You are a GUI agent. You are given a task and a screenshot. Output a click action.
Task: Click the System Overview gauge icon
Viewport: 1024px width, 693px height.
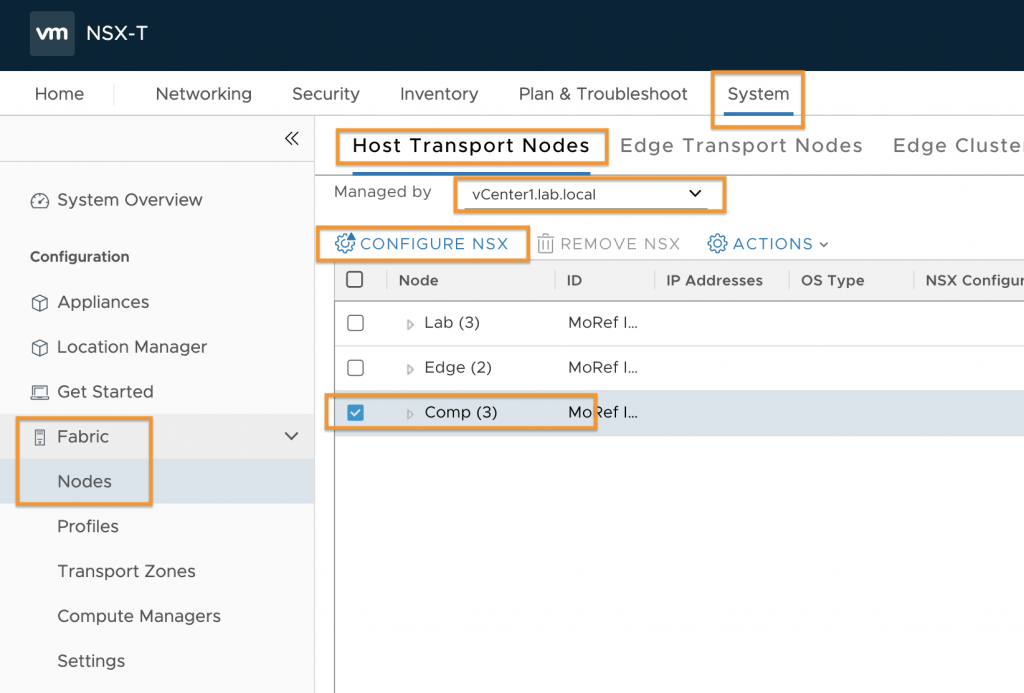click(40, 201)
